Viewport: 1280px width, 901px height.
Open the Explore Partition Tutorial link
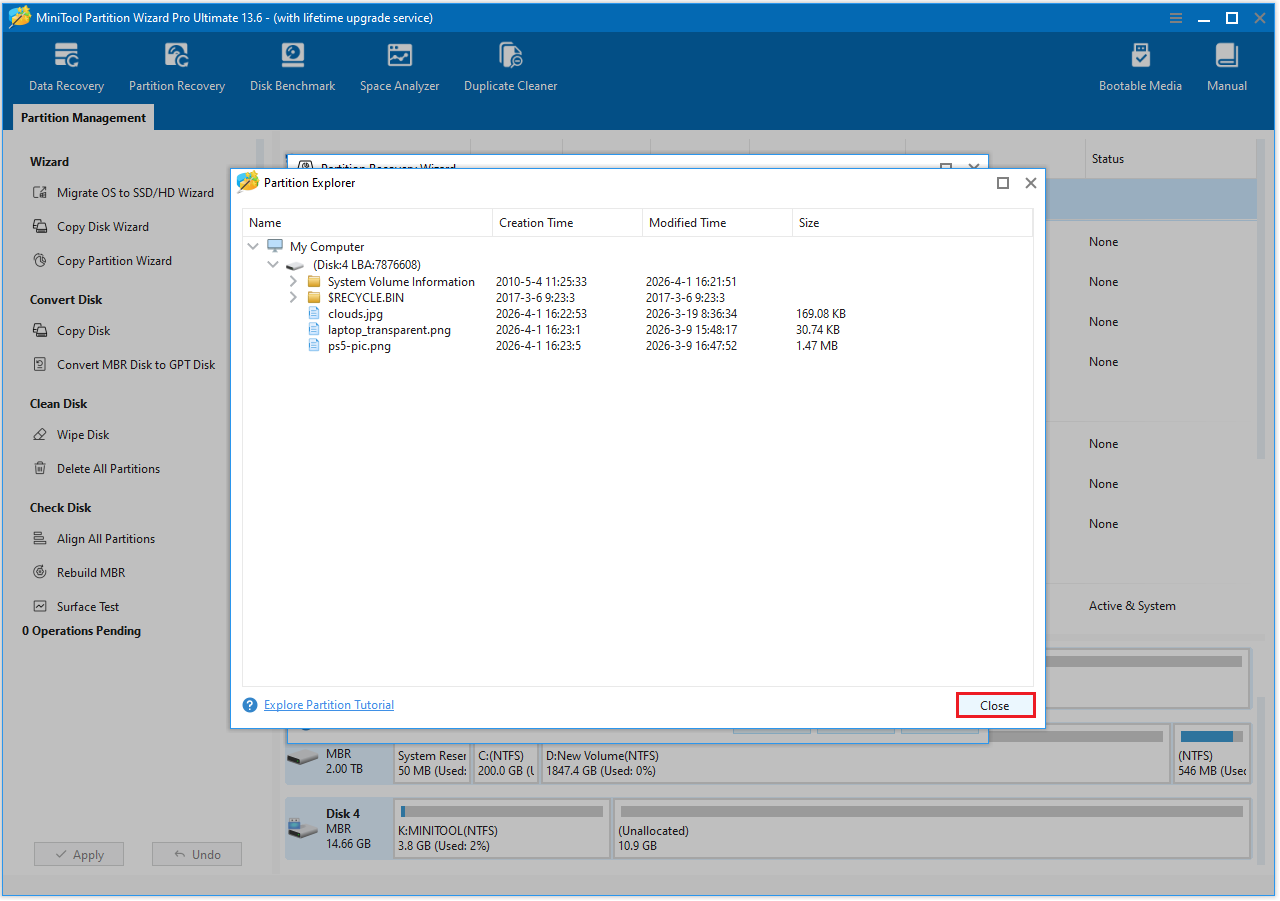click(328, 704)
